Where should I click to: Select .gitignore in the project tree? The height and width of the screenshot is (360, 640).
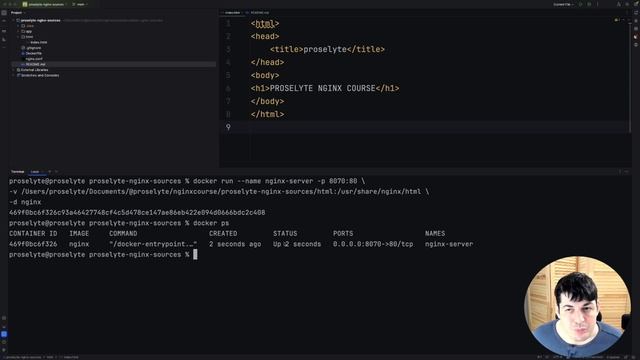click(x=33, y=48)
